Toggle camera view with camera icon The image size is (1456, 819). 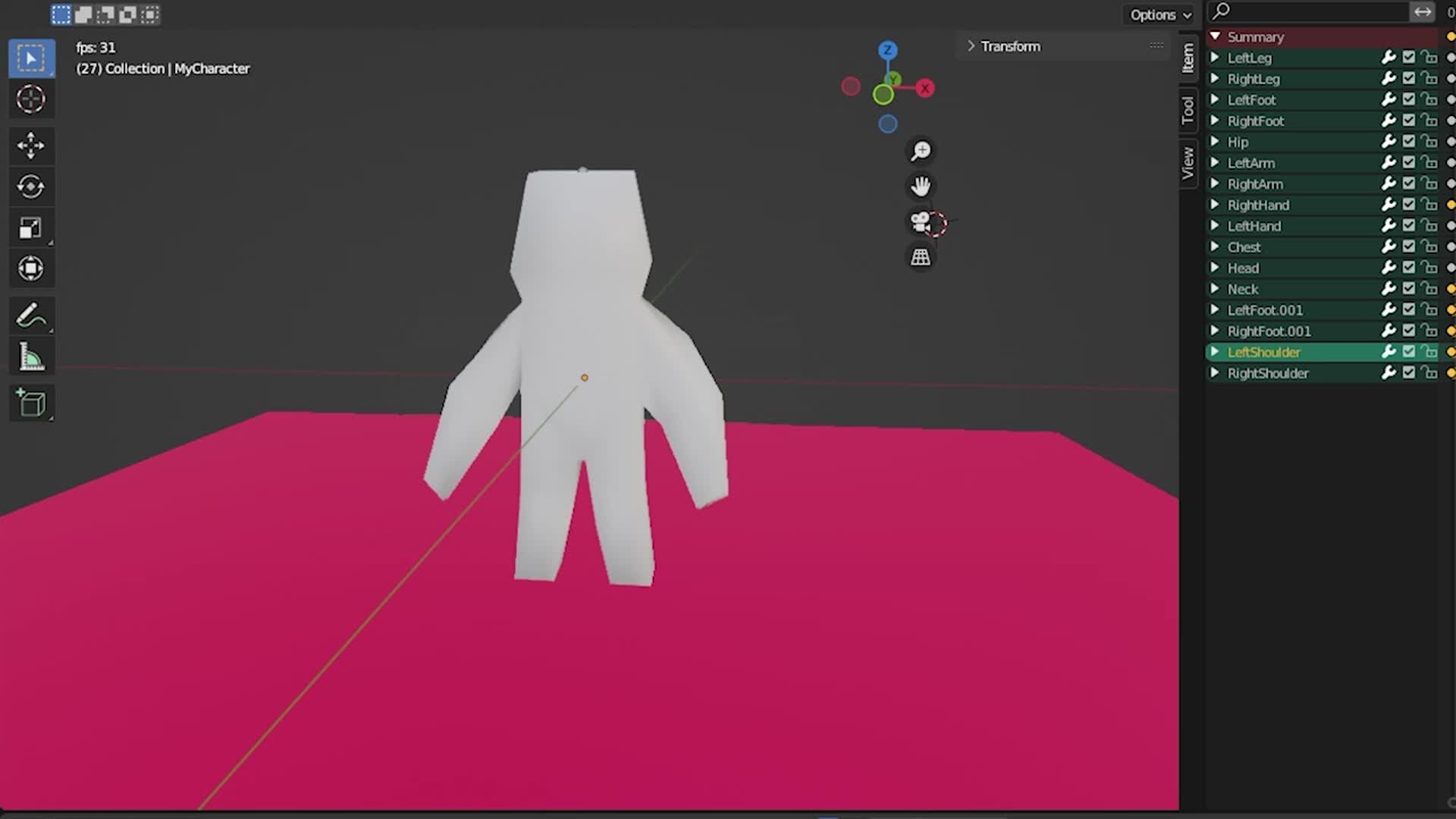pos(921,222)
